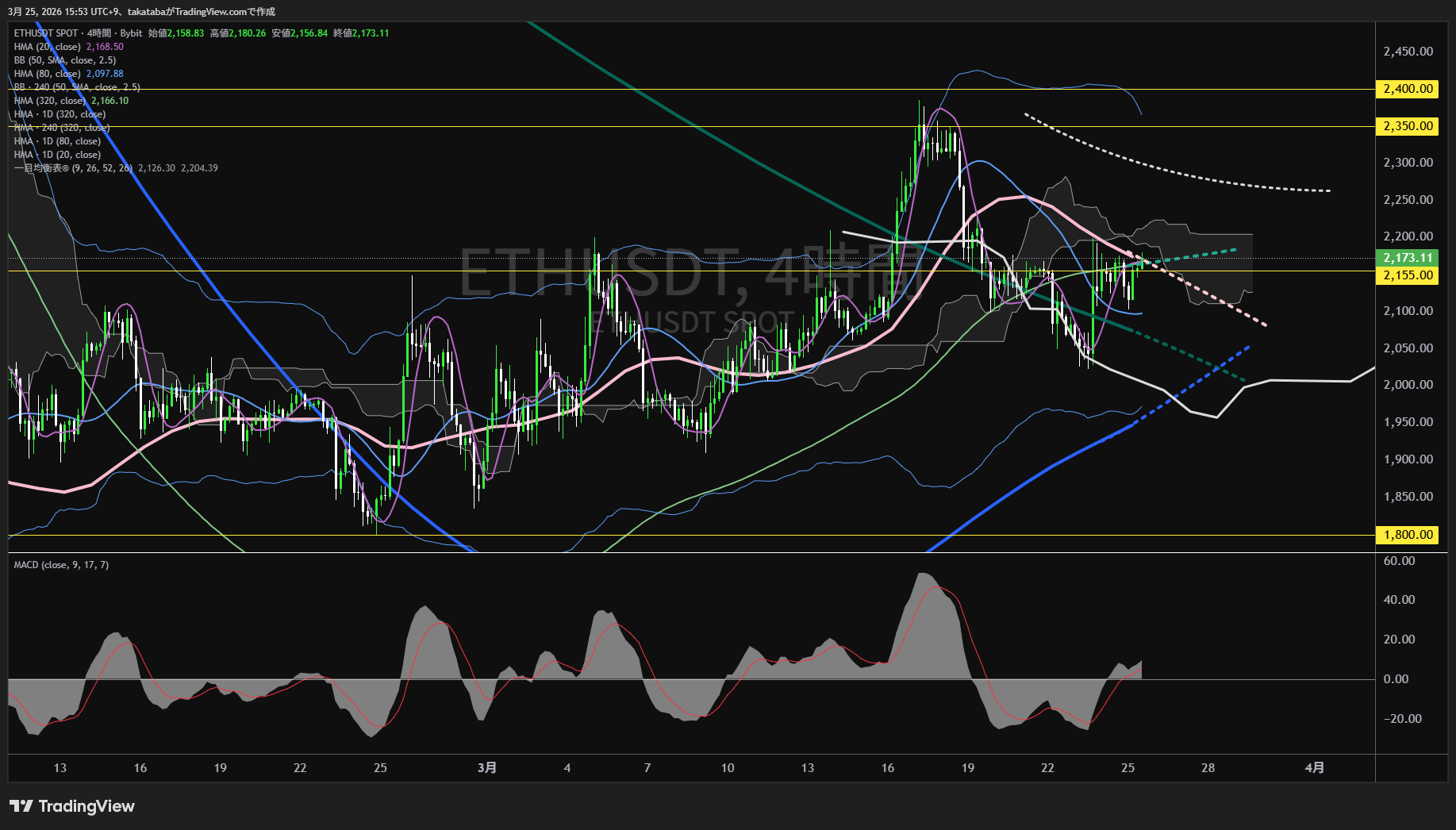Click the yellow 2,400.00 price label
The image size is (1456, 830).
(x=1408, y=89)
